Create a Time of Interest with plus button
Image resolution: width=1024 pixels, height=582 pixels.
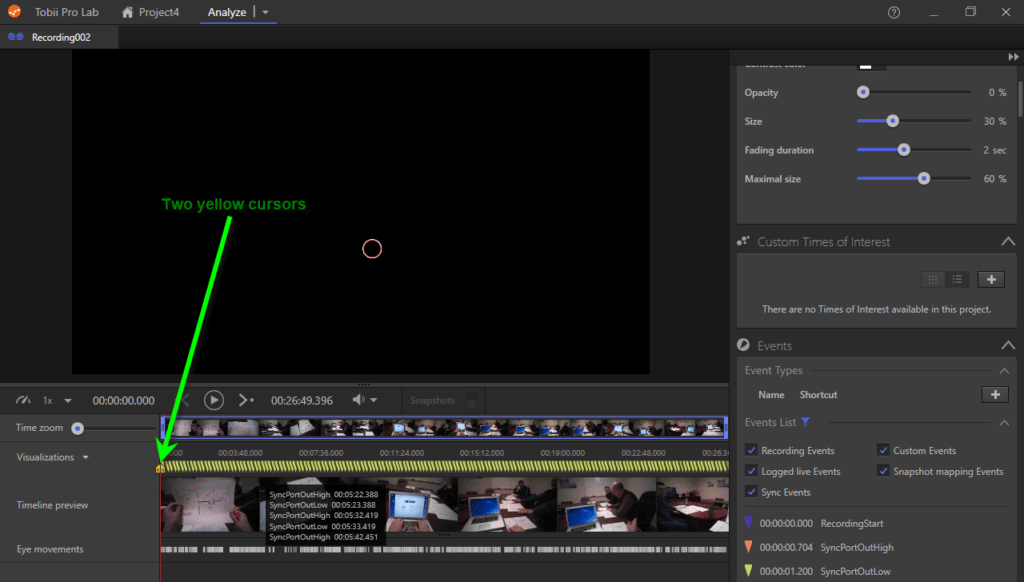[x=991, y=279]
